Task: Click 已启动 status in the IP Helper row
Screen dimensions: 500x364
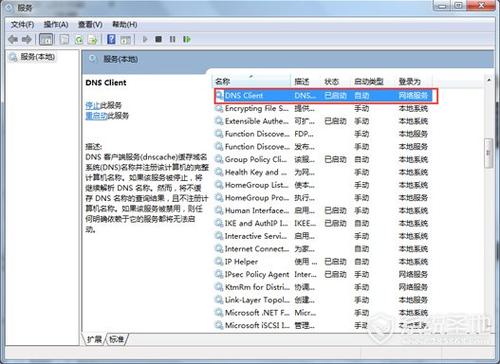Action: (335, 262)
